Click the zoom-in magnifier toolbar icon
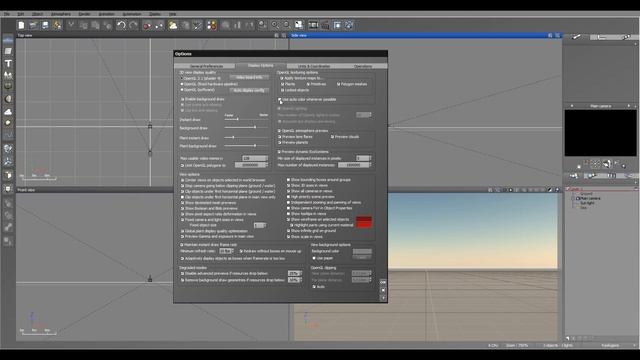Screen dimensions: 640x360 tap(275, 25)
